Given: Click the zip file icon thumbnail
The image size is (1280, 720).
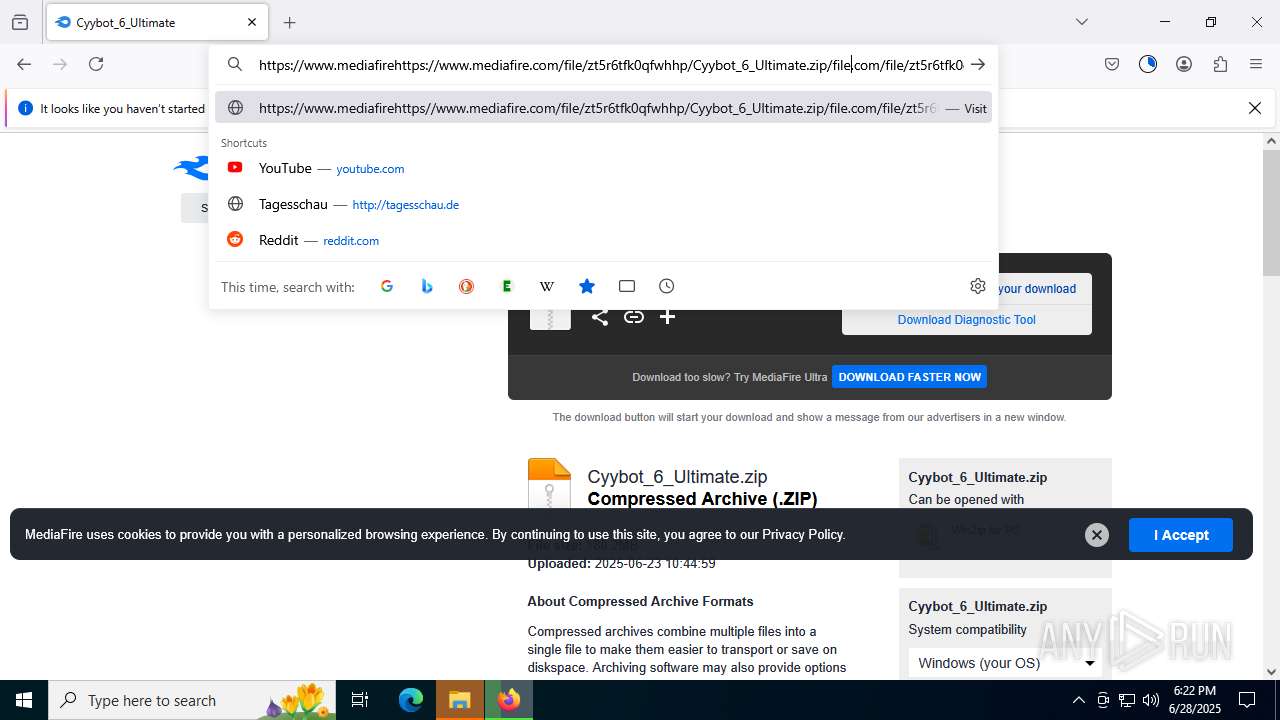Looking at the screenshot, I should click(549, 483).
